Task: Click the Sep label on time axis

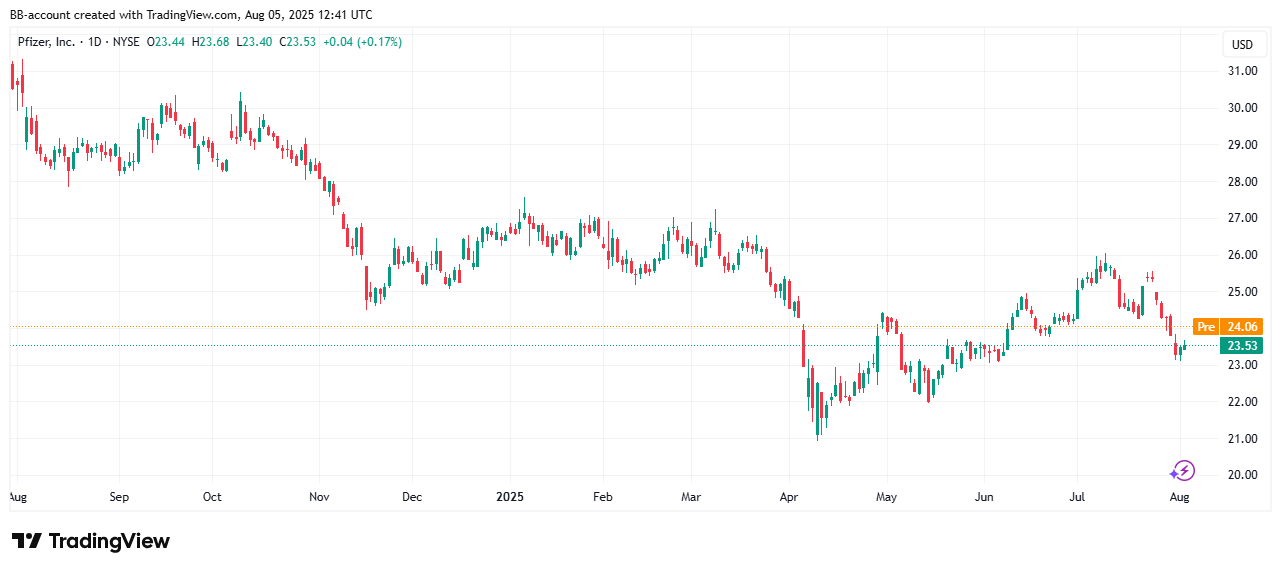Action: 119,496
